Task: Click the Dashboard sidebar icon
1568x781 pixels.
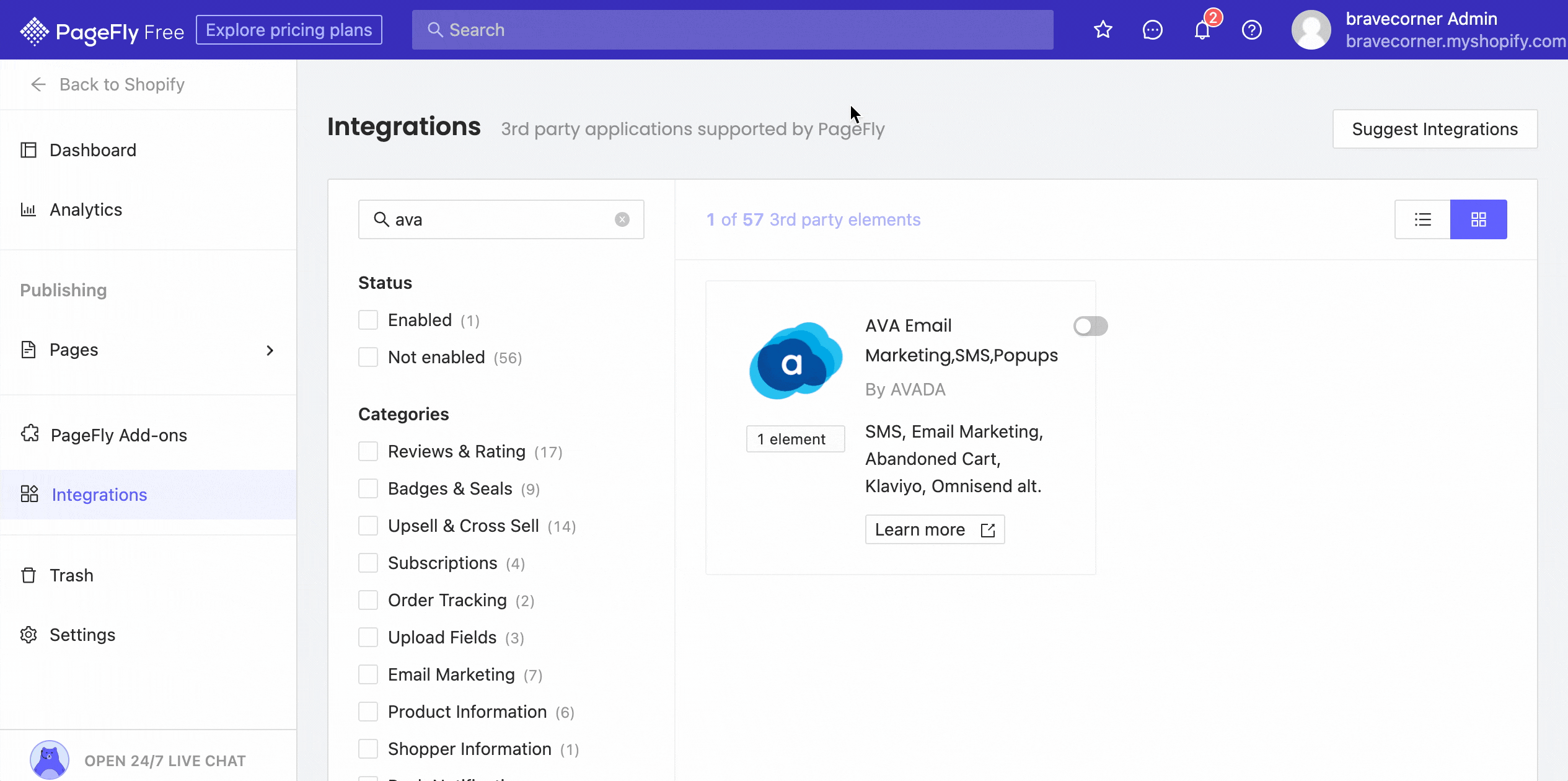Action: click(x=29, y=150)
